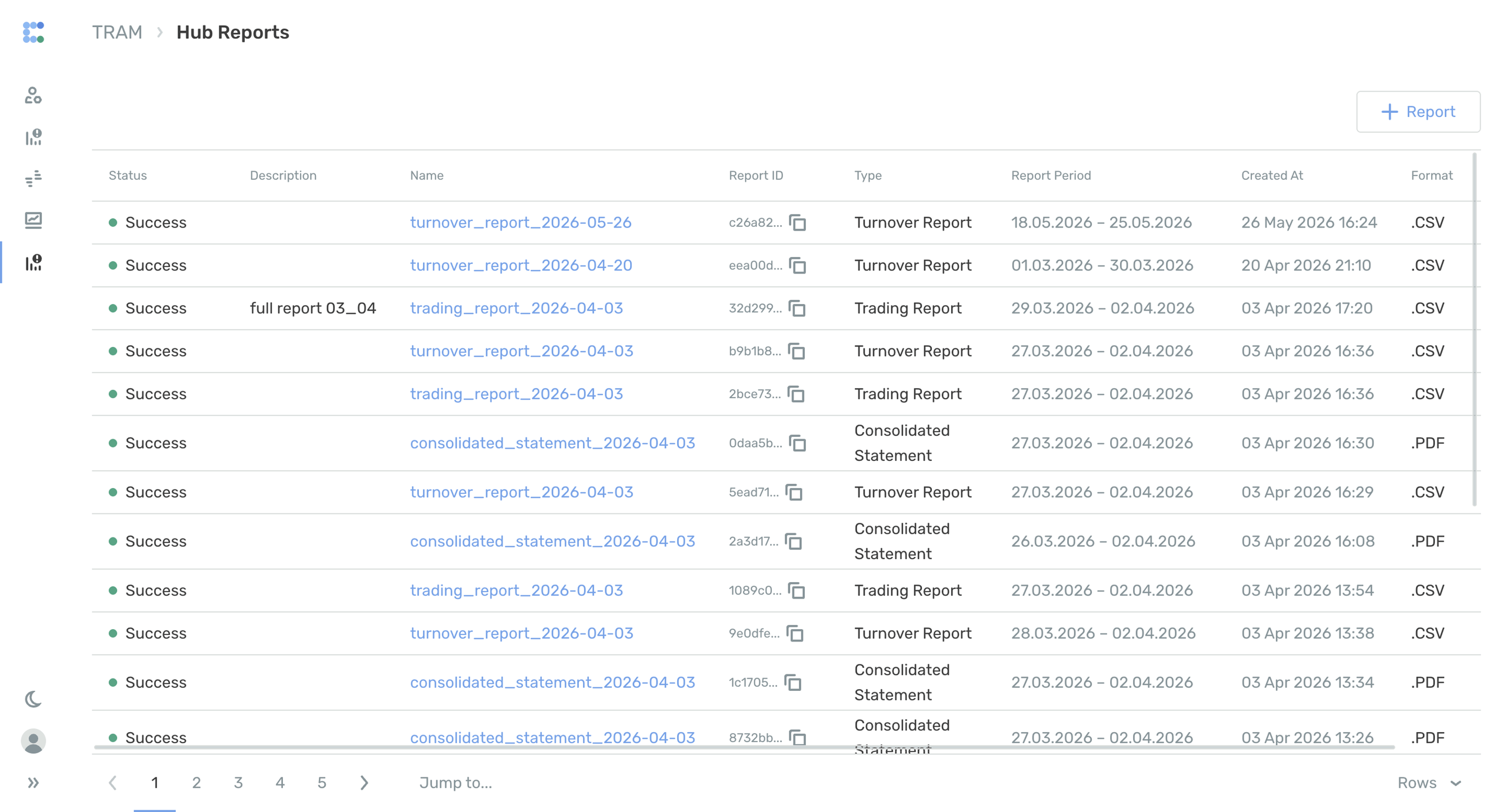The image size is (1506, 812).
Task: Click the Name column header
Action: click(427, 175)
